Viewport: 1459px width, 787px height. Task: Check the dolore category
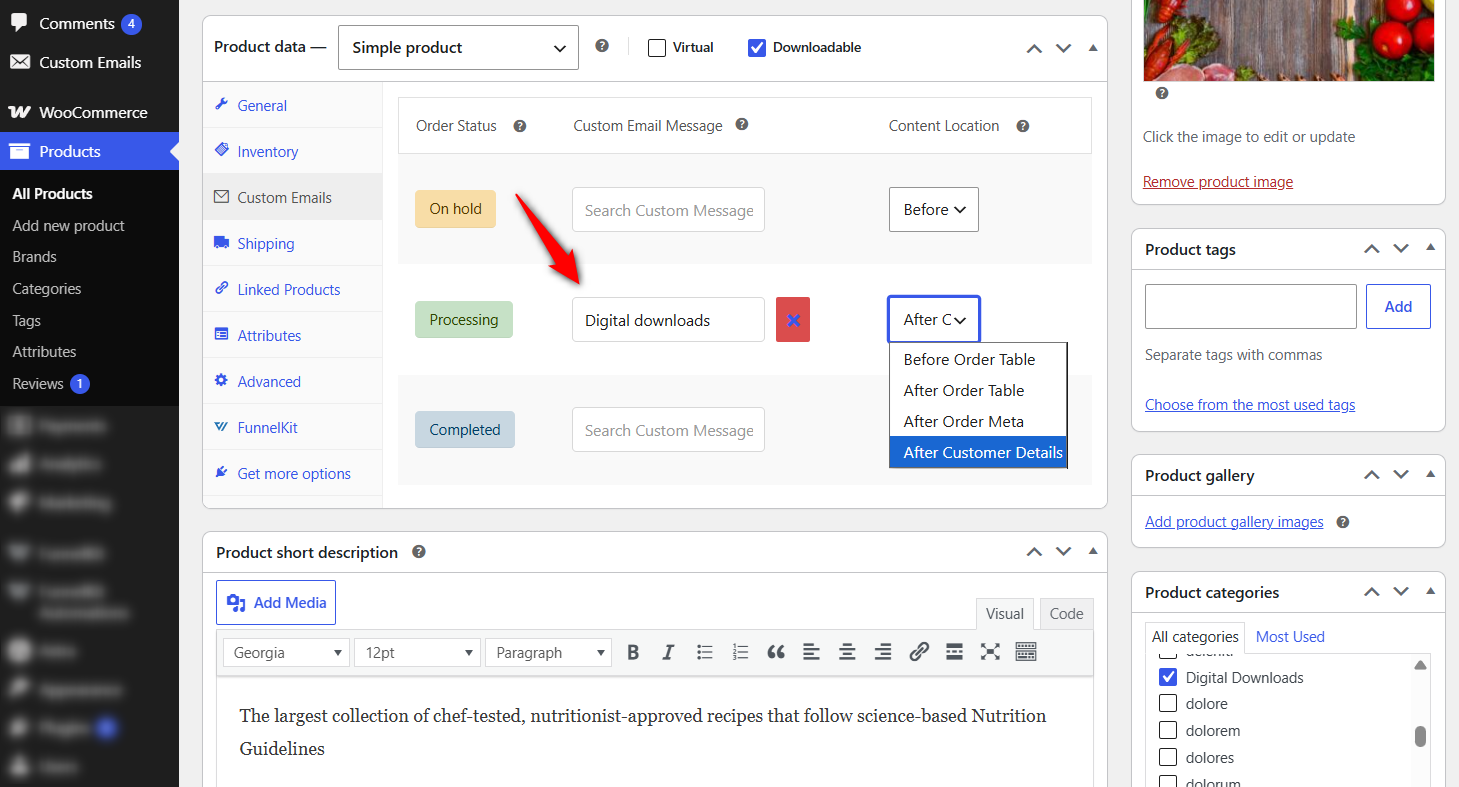pos(1168,703)
